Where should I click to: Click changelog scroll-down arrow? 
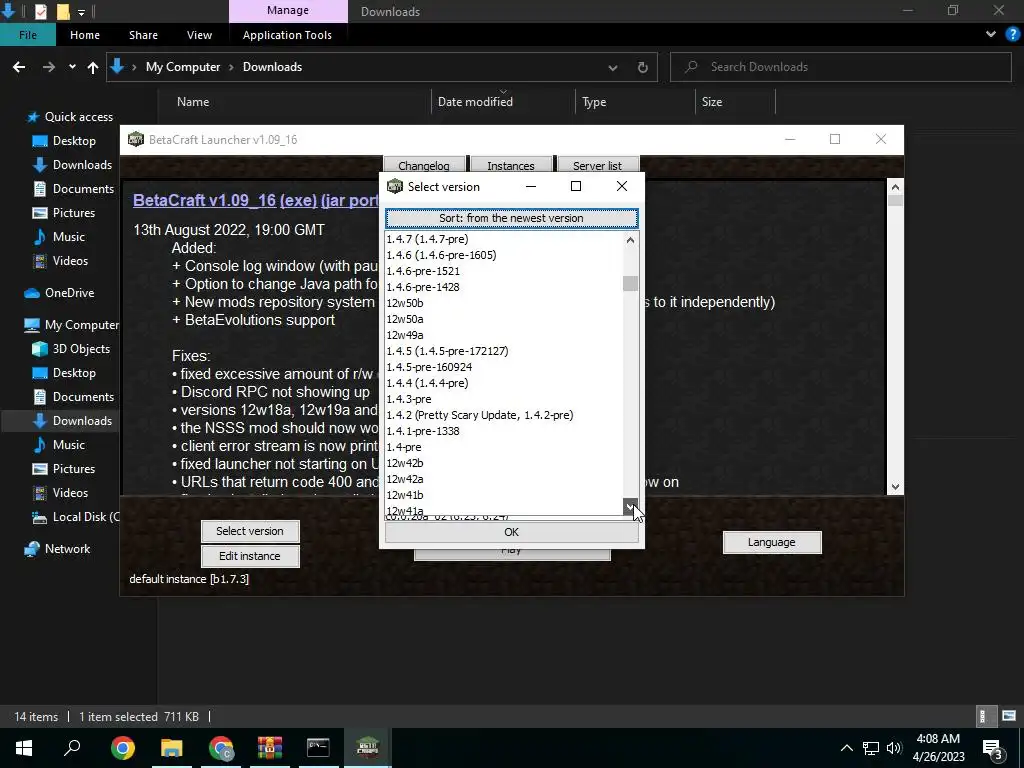pos(895,487)
